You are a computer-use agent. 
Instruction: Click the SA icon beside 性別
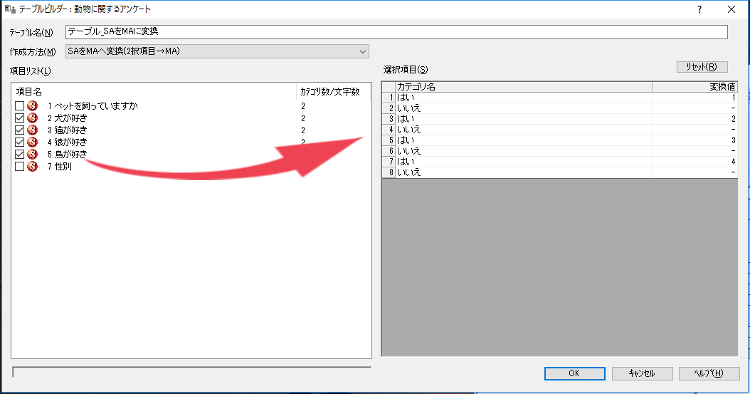click(x=33, y=166)
